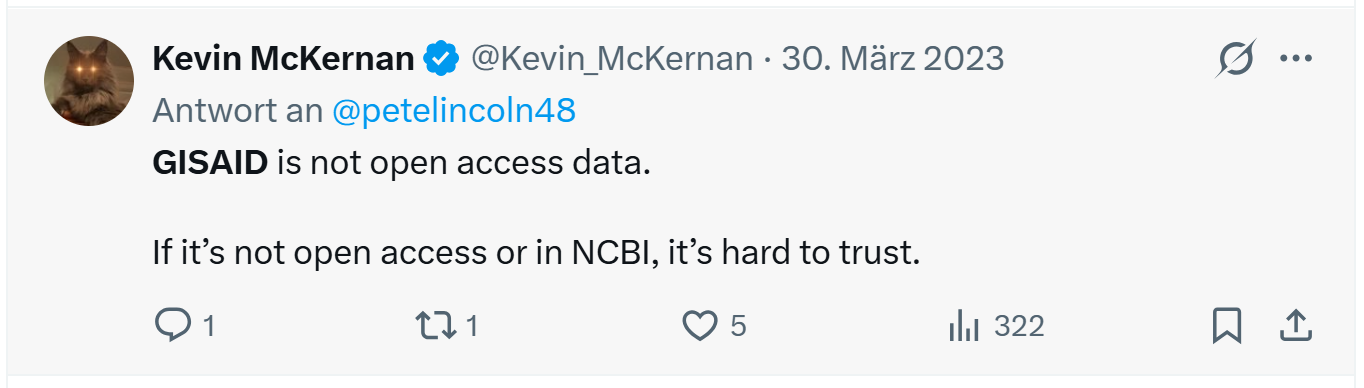
Task: Open Kevin McKernan's cat profile picture
Action: [x=89, y=81]
